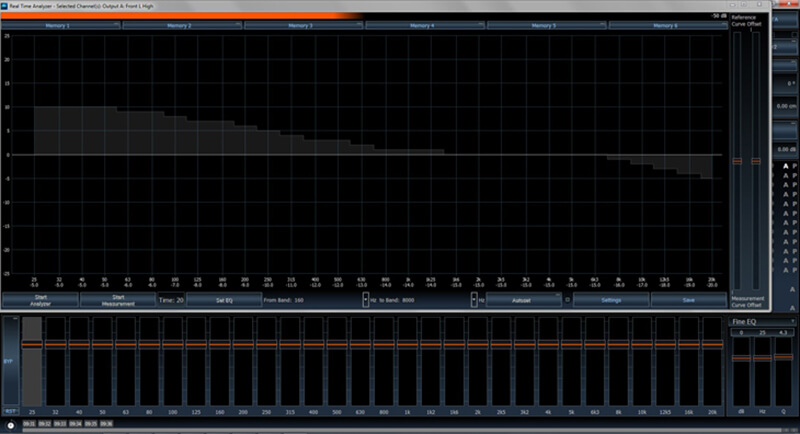Open the Memory 3 slot
Screen dimensions: 800x434
click(x=304, y=25)
